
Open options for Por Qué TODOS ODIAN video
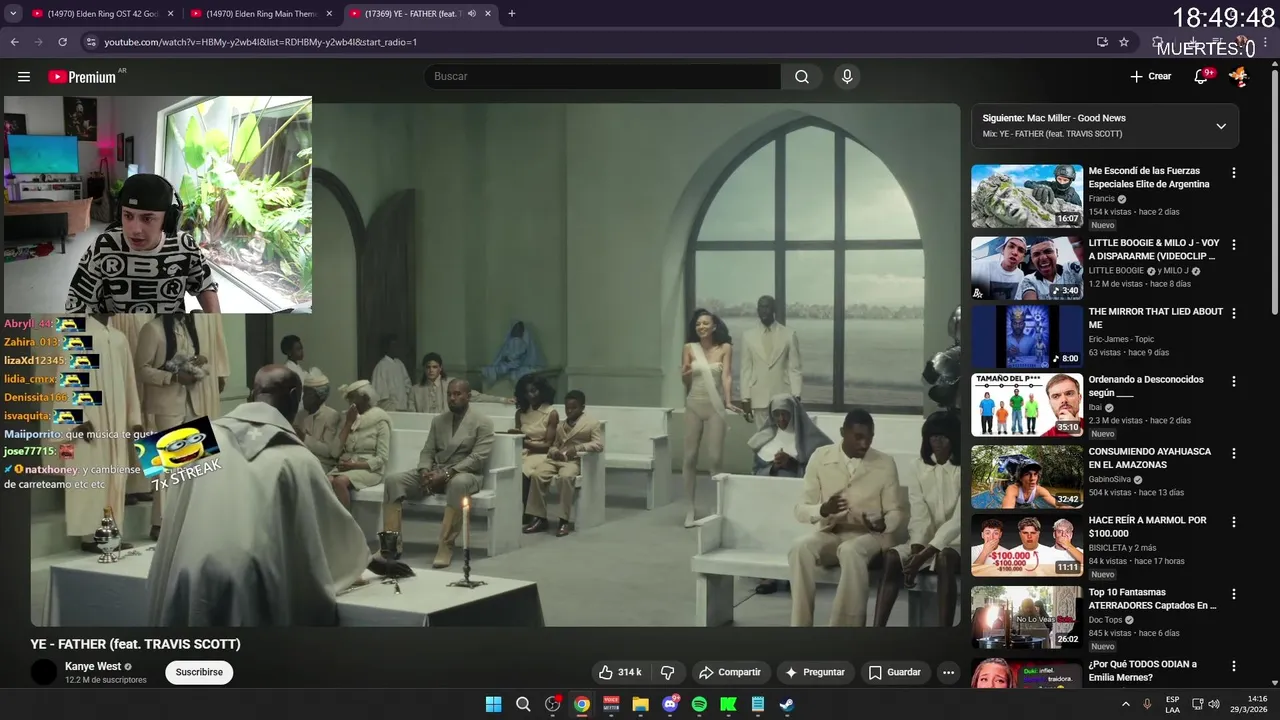point(1233,666)
